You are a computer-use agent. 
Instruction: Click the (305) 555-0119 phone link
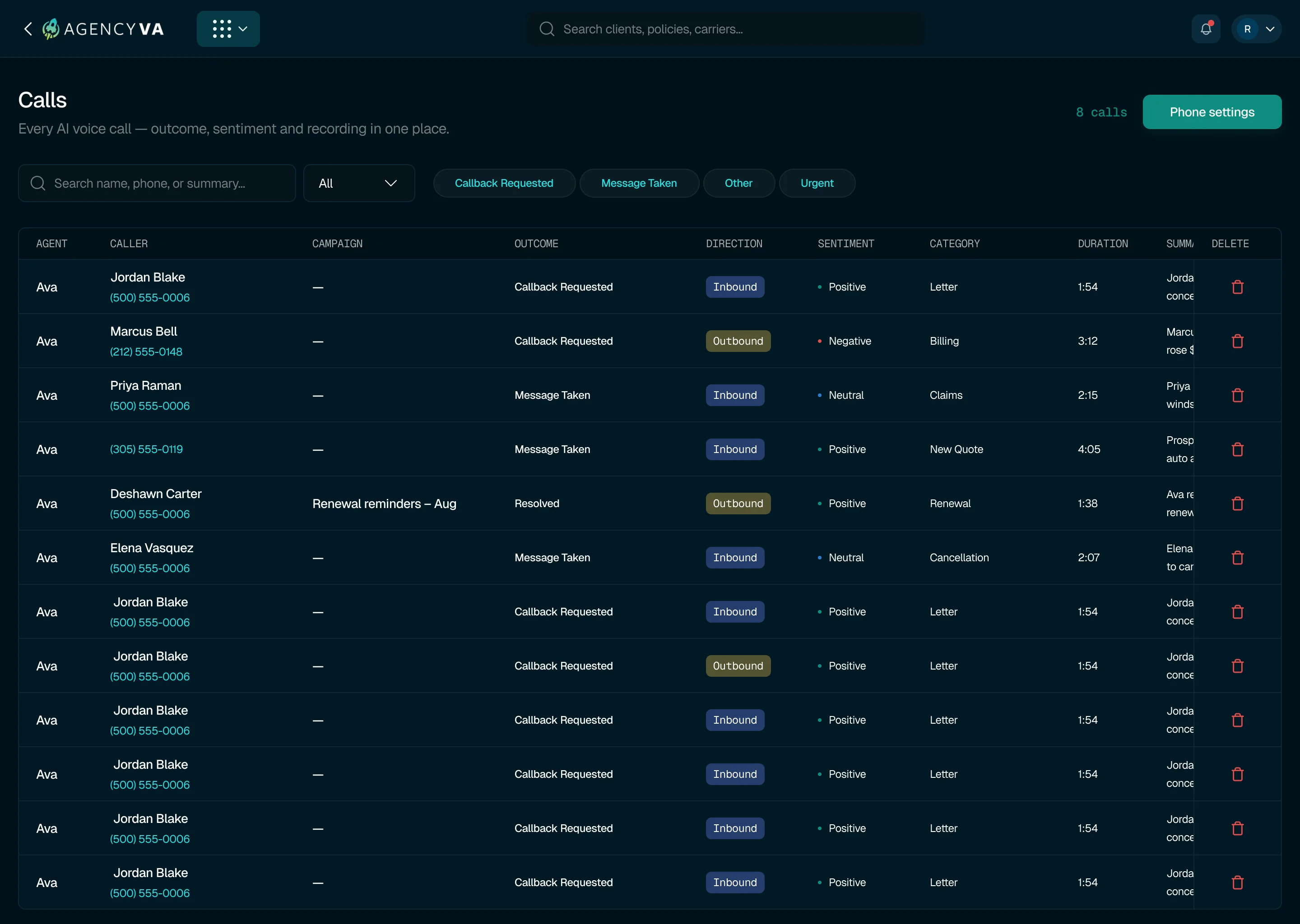point(146,449)
